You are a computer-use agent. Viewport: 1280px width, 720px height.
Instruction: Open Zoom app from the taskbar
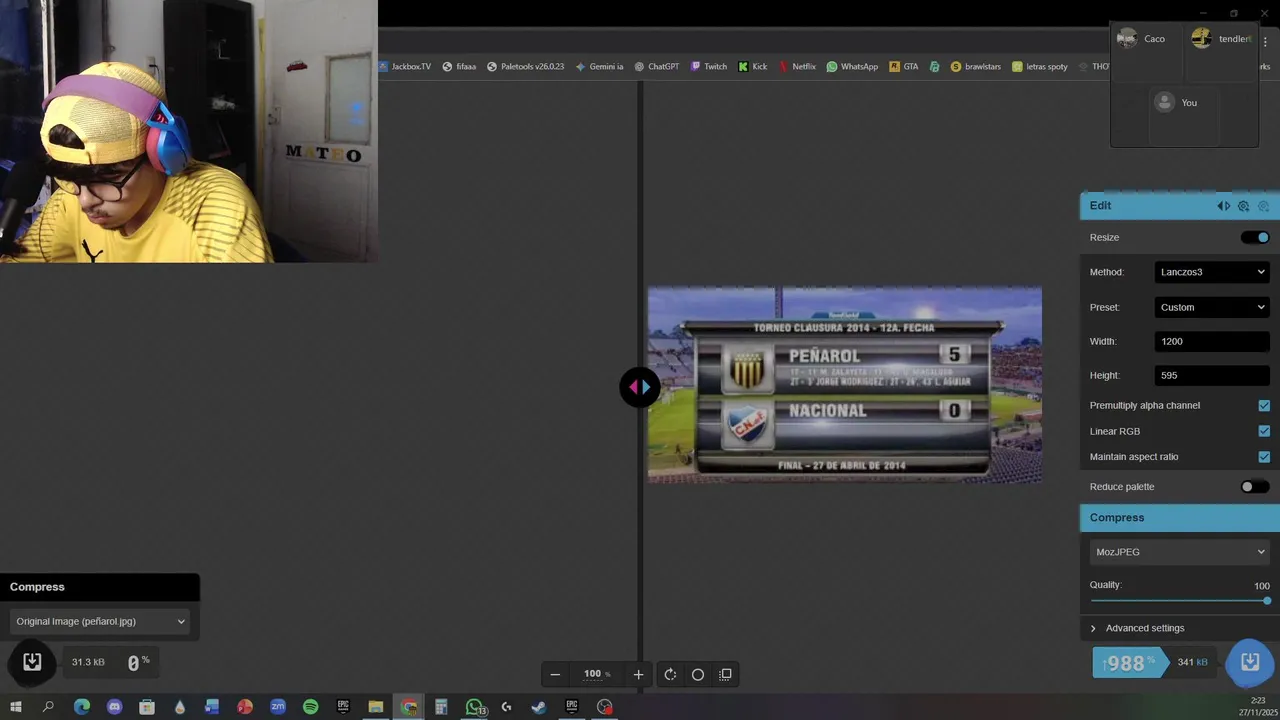pos(278,707)
